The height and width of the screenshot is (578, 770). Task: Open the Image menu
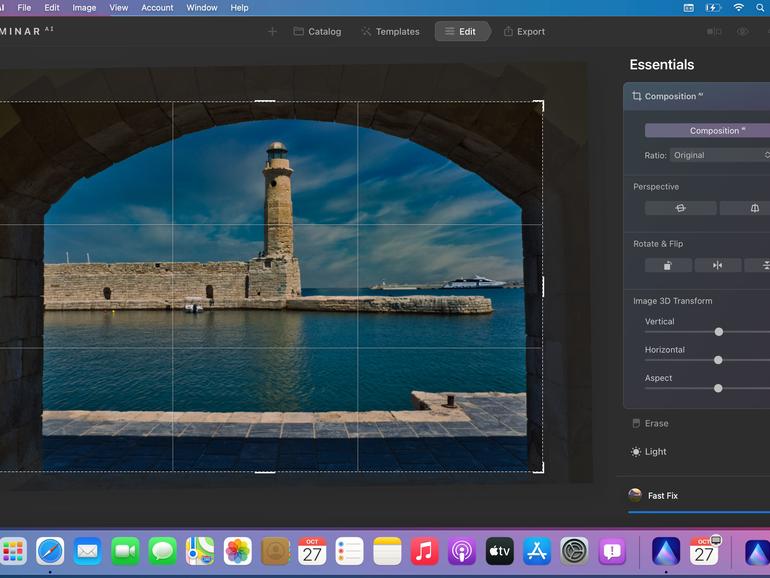pos(84,7)
